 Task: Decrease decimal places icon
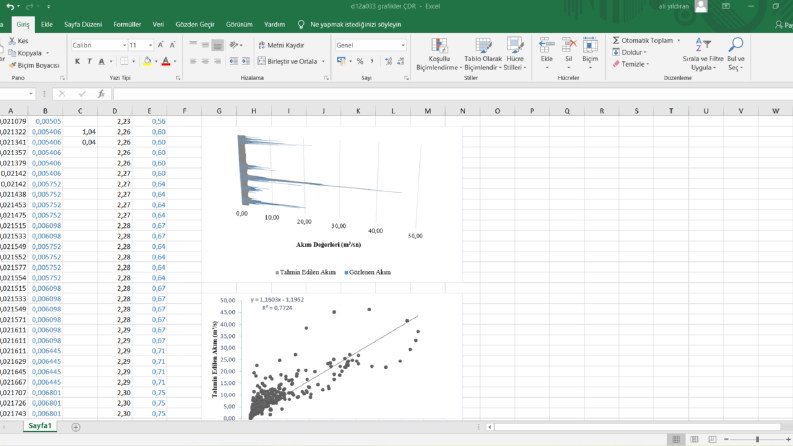[401, 61]
